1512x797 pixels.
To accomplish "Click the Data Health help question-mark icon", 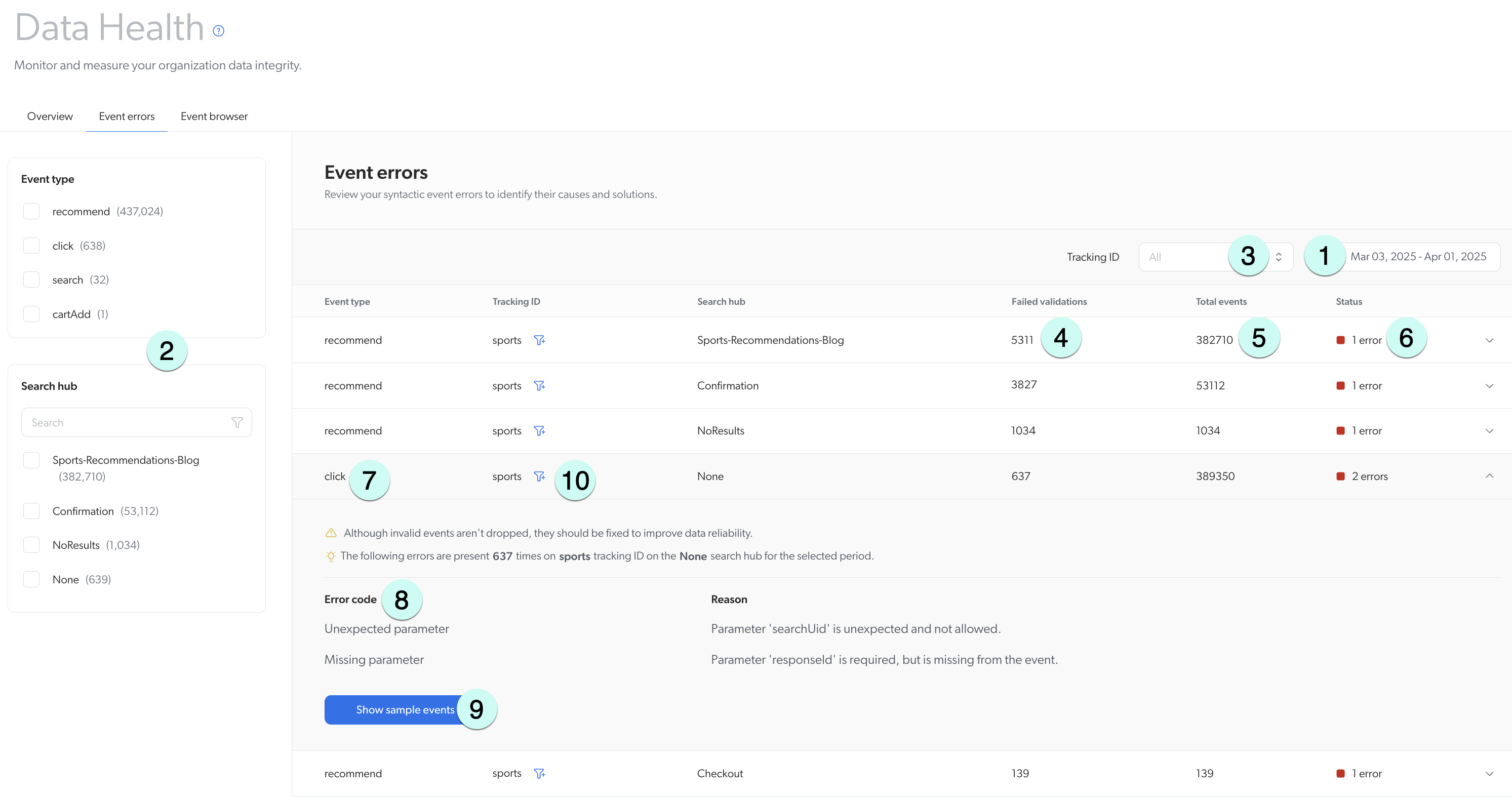I will (218, 31).
